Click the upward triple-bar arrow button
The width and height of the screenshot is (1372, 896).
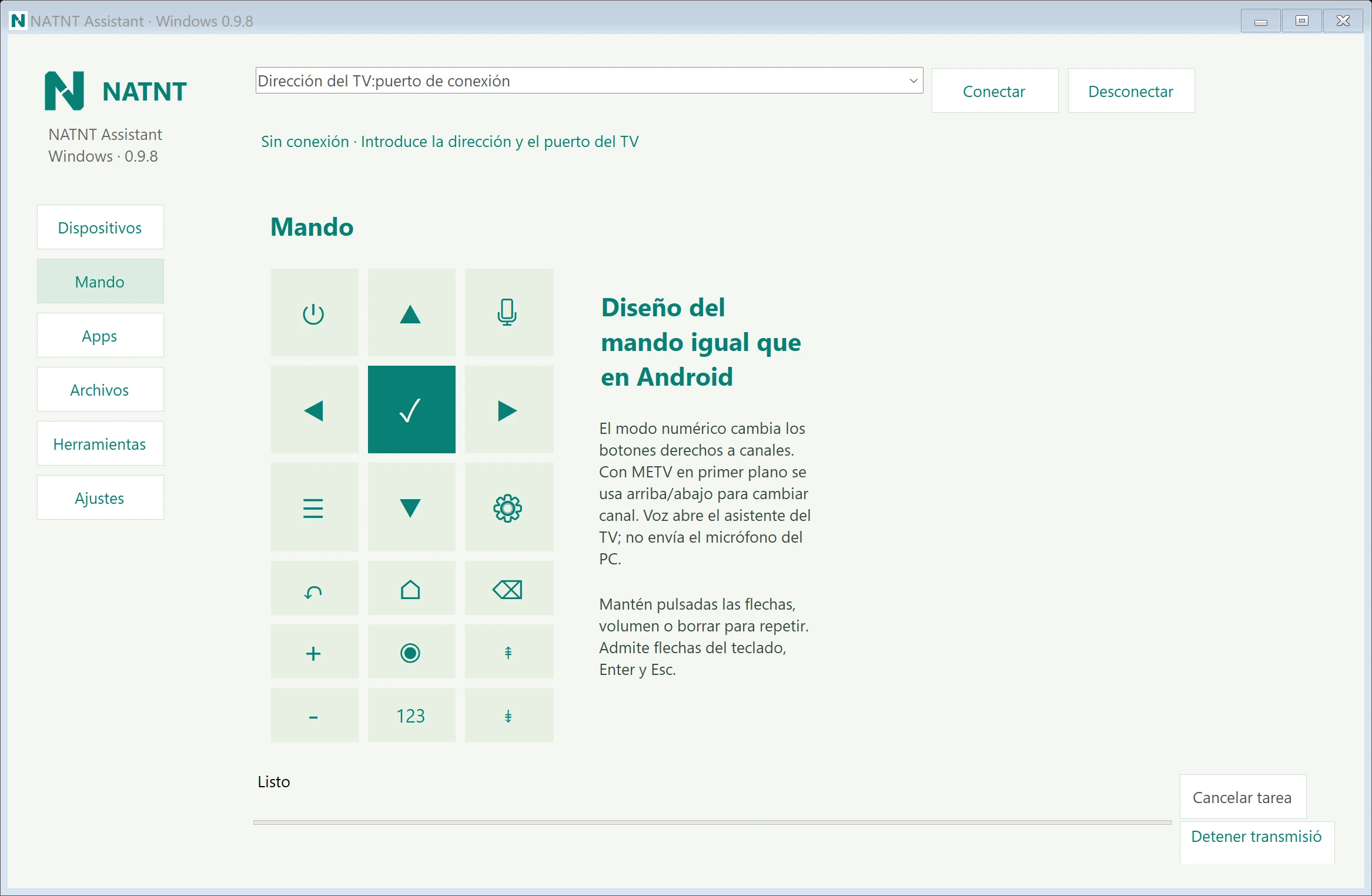coord(509,652)
